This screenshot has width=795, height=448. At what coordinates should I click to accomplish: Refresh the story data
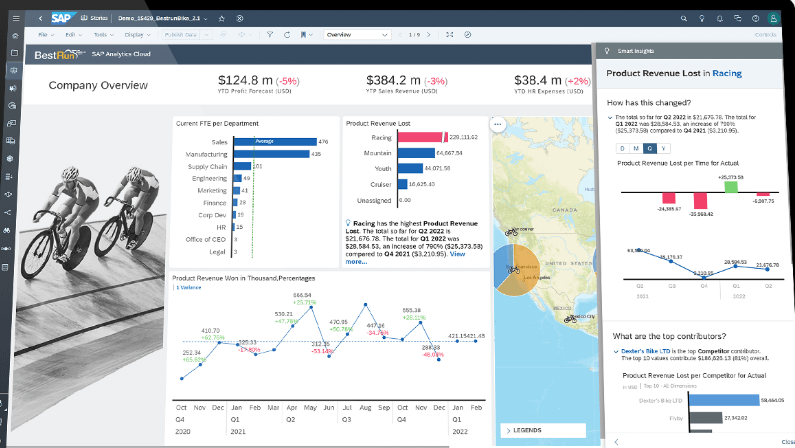click(287, 34)
